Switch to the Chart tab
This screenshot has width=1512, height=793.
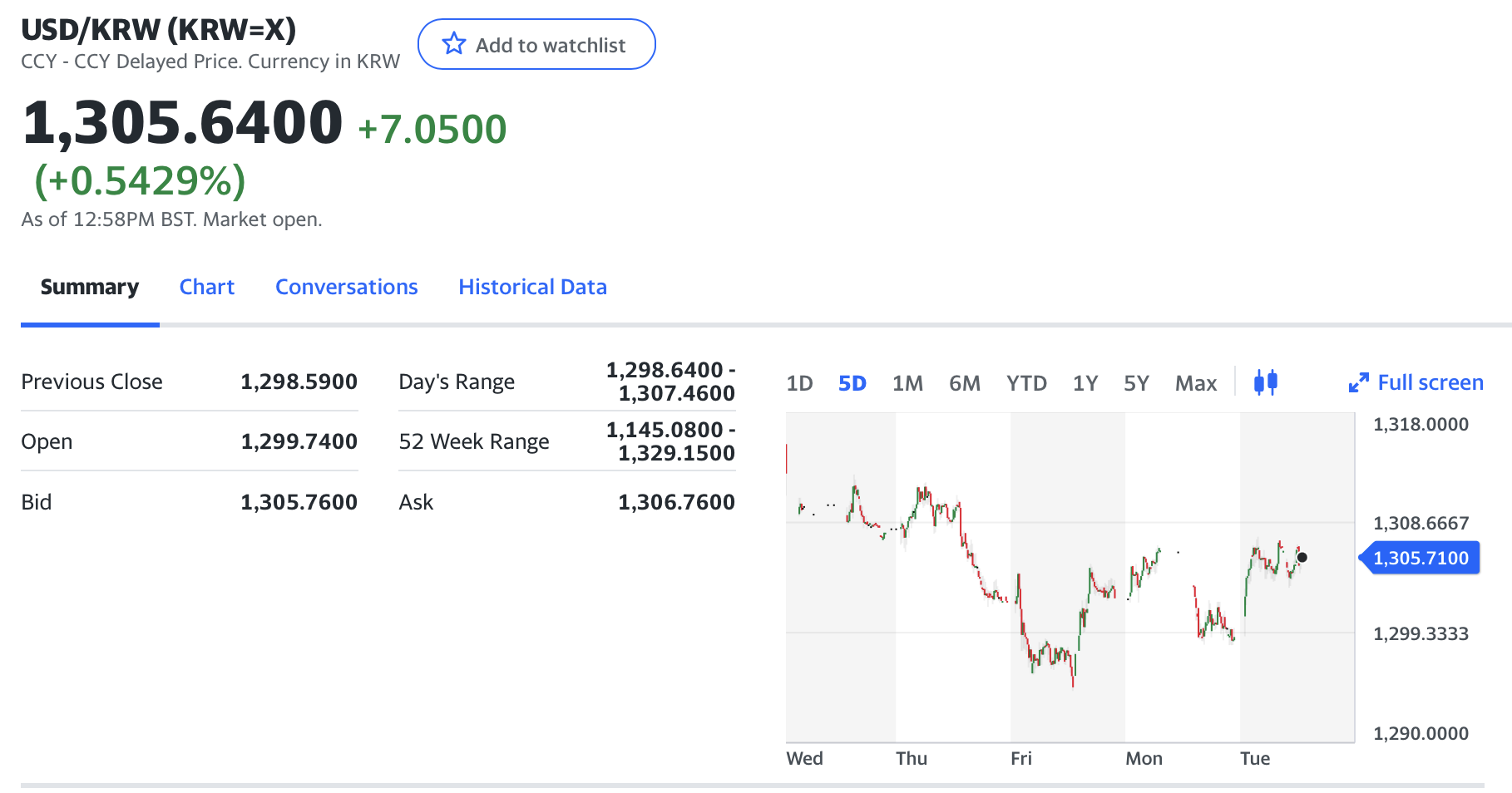point(207,287)
